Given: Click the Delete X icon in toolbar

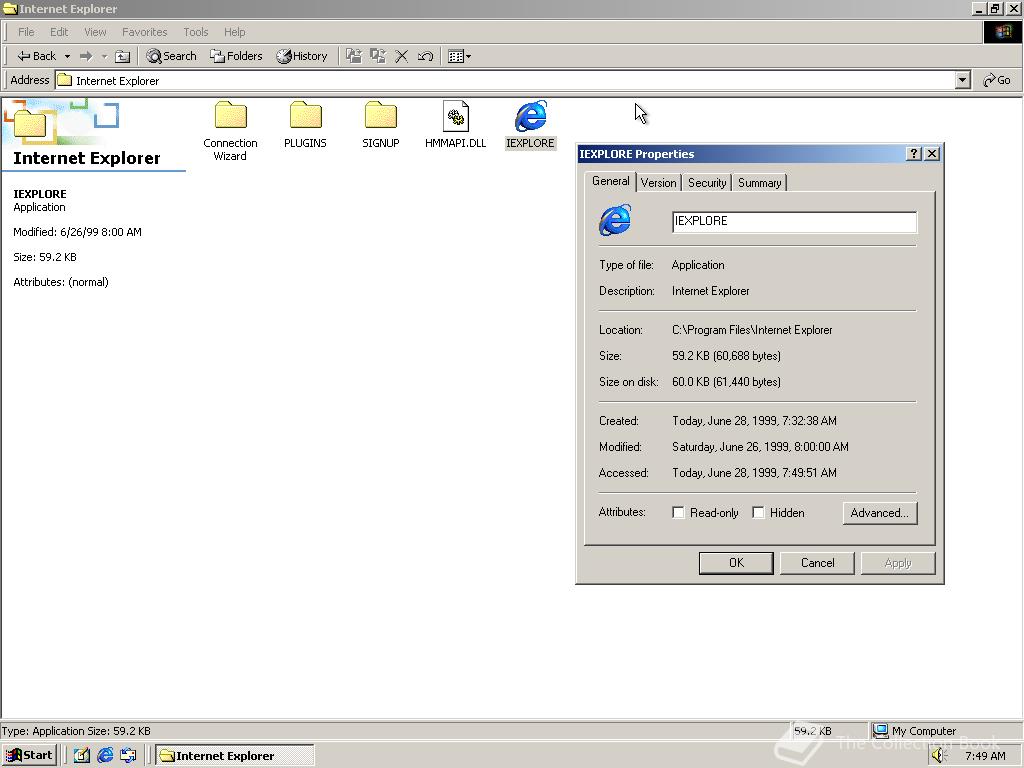Looking at the screenshot, I should [x=401, y=56].
